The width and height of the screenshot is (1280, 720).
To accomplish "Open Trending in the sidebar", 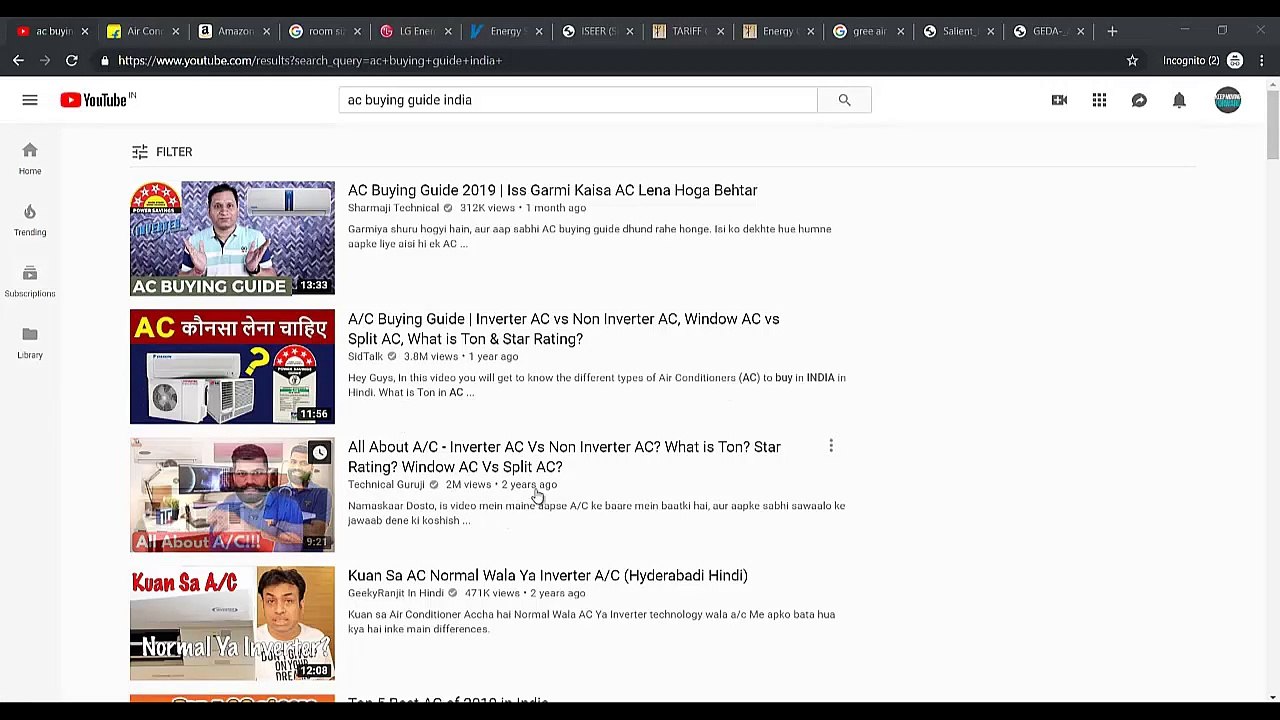I will click(x=30, y=220).
